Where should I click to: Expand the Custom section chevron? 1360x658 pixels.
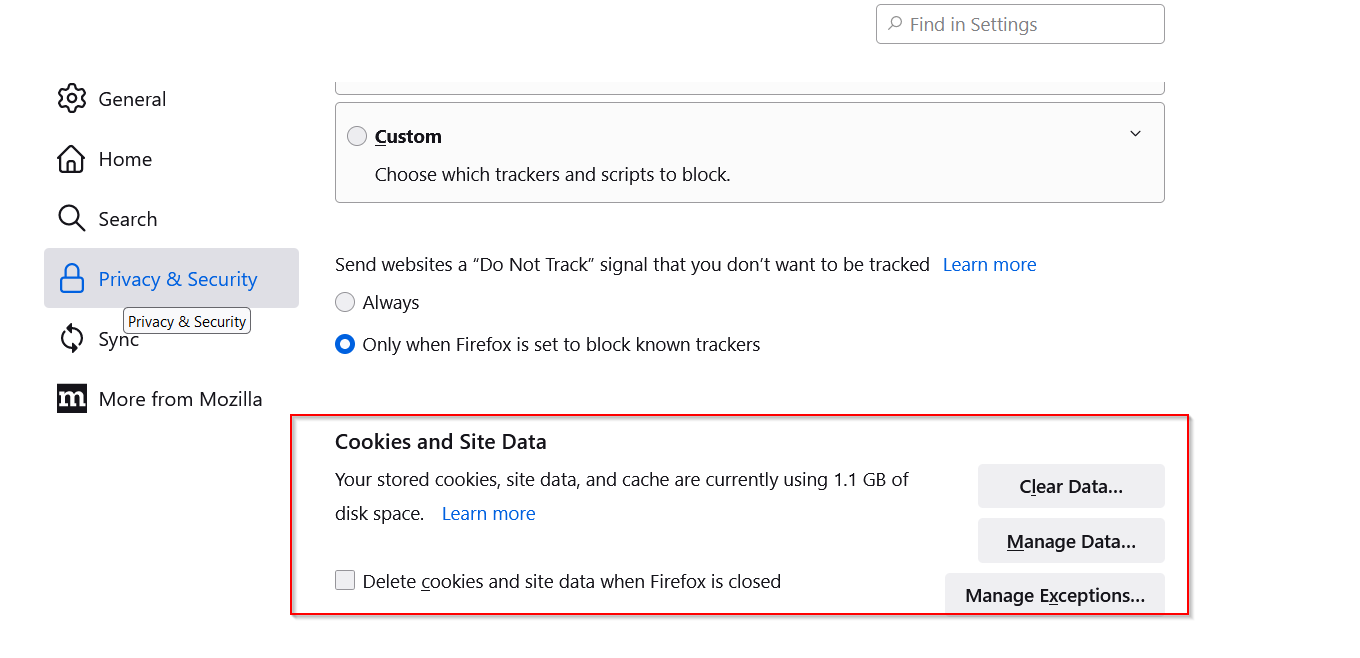coord(1135,134)
